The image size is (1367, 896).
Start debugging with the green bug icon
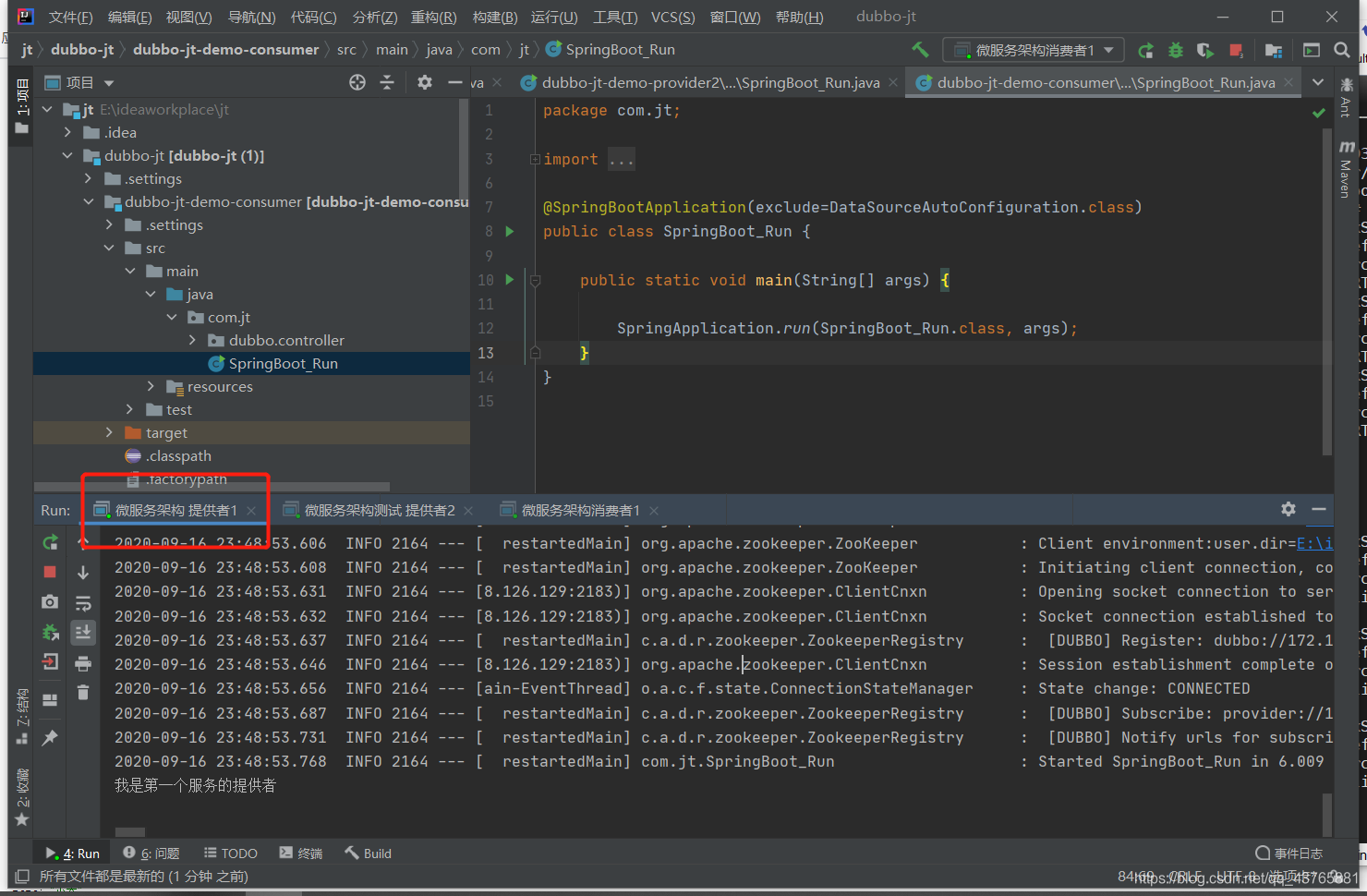click(x=1176, y=50)
